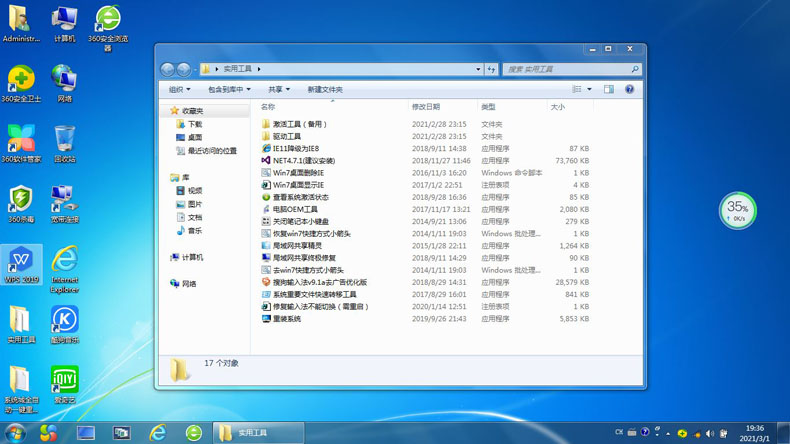This screenshot has width=790, height=444.
Task: Click the 重装系统 program icon
Action: (266, 319)
